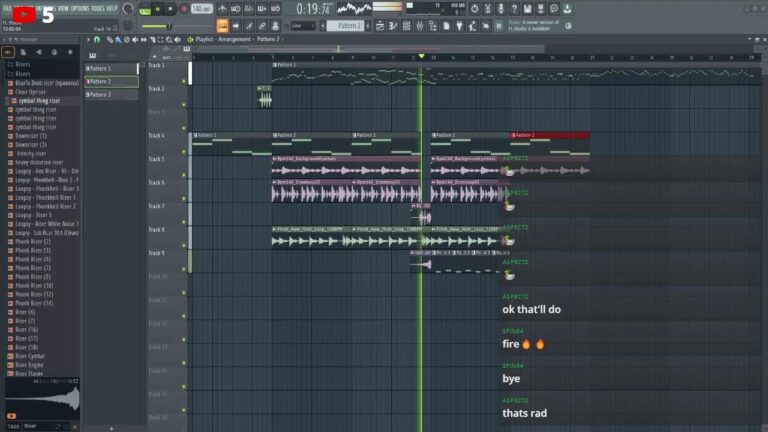This screenshot has width=768, height=432.
Task: Mute Track 2 using its green dot
Action: point(184,105)
